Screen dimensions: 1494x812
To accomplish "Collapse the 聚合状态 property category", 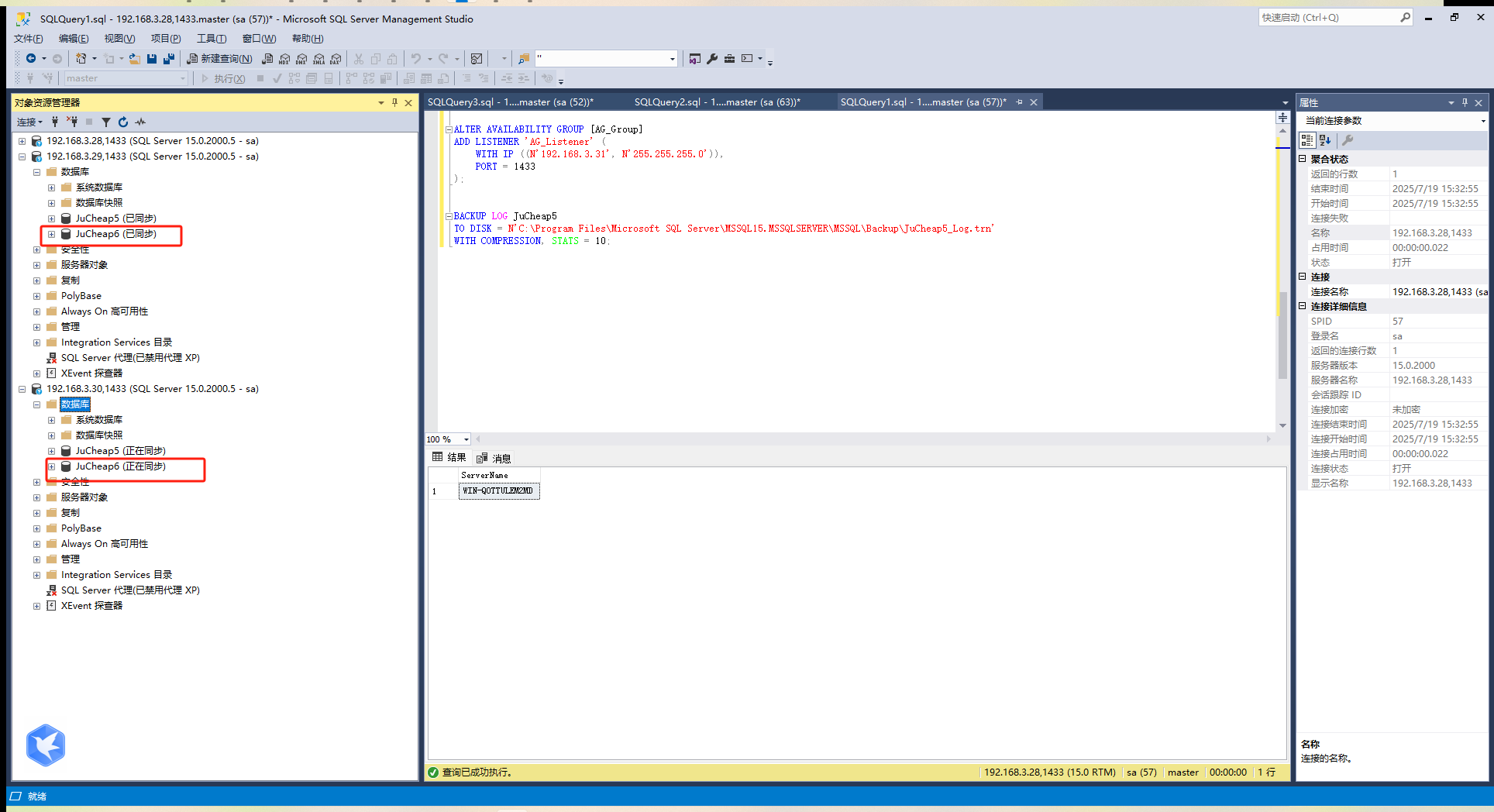I will click(1303, 159).
